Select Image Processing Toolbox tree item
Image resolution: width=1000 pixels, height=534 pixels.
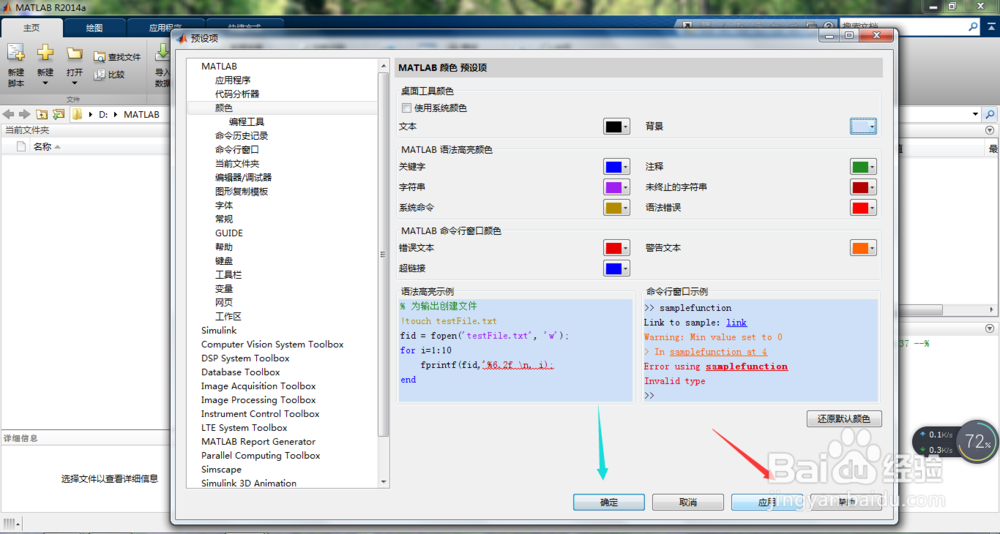[258, 400]
